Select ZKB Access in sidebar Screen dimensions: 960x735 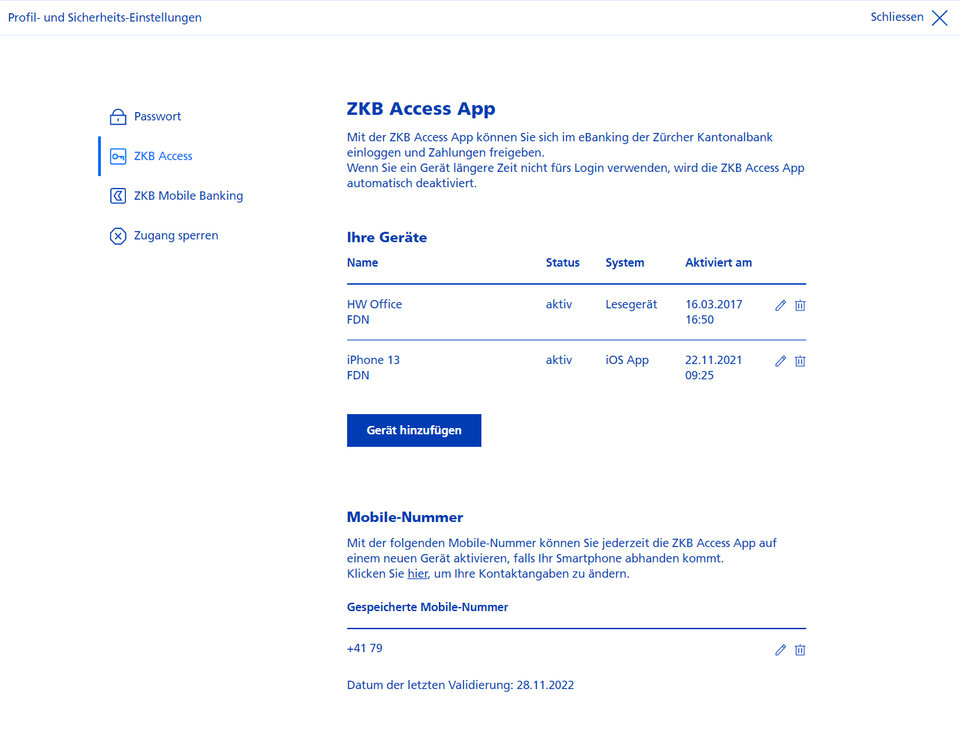pyautogui.click(x=163, y=156)
